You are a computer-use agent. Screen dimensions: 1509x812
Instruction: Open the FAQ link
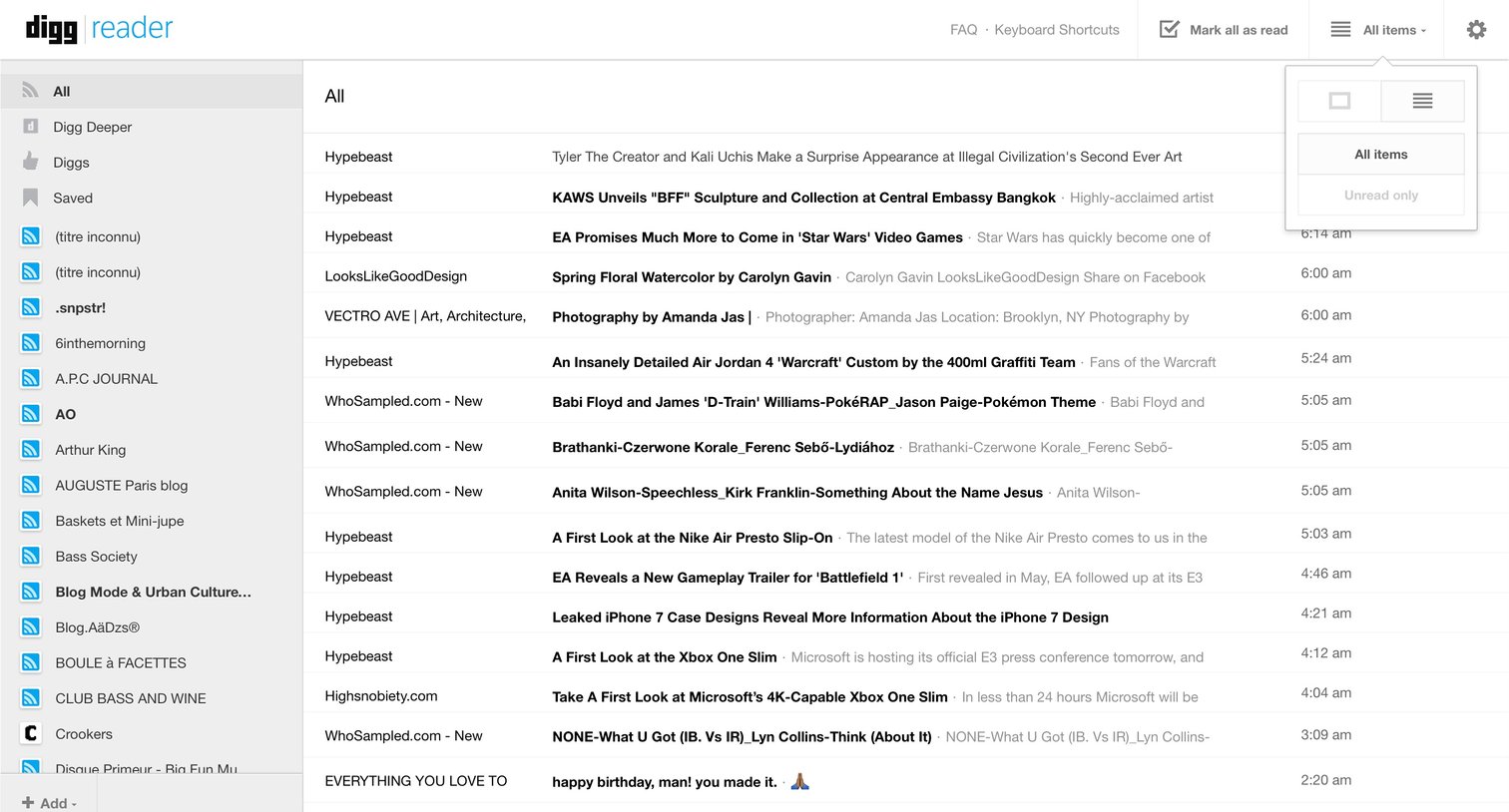[x=963, y=30]
